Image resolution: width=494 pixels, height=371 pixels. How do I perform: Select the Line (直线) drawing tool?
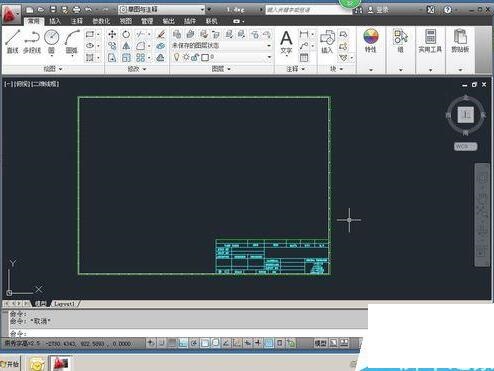[x=12, y=42]
